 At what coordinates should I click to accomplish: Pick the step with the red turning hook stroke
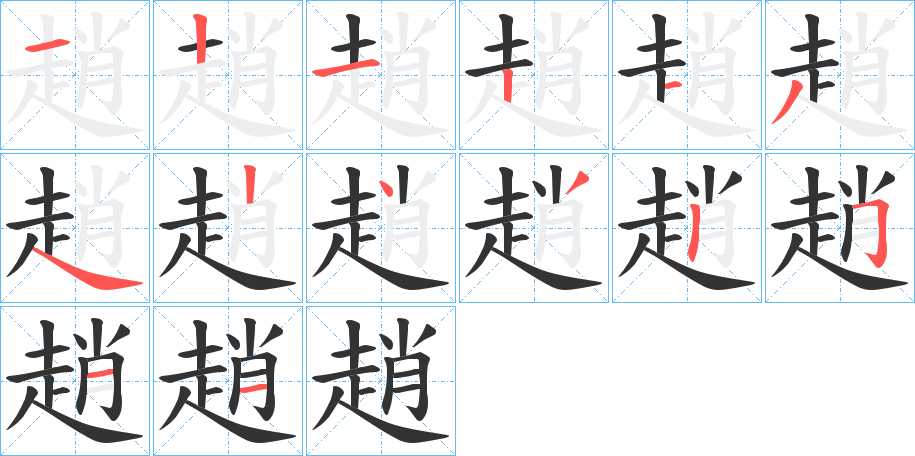click(839, 228)
